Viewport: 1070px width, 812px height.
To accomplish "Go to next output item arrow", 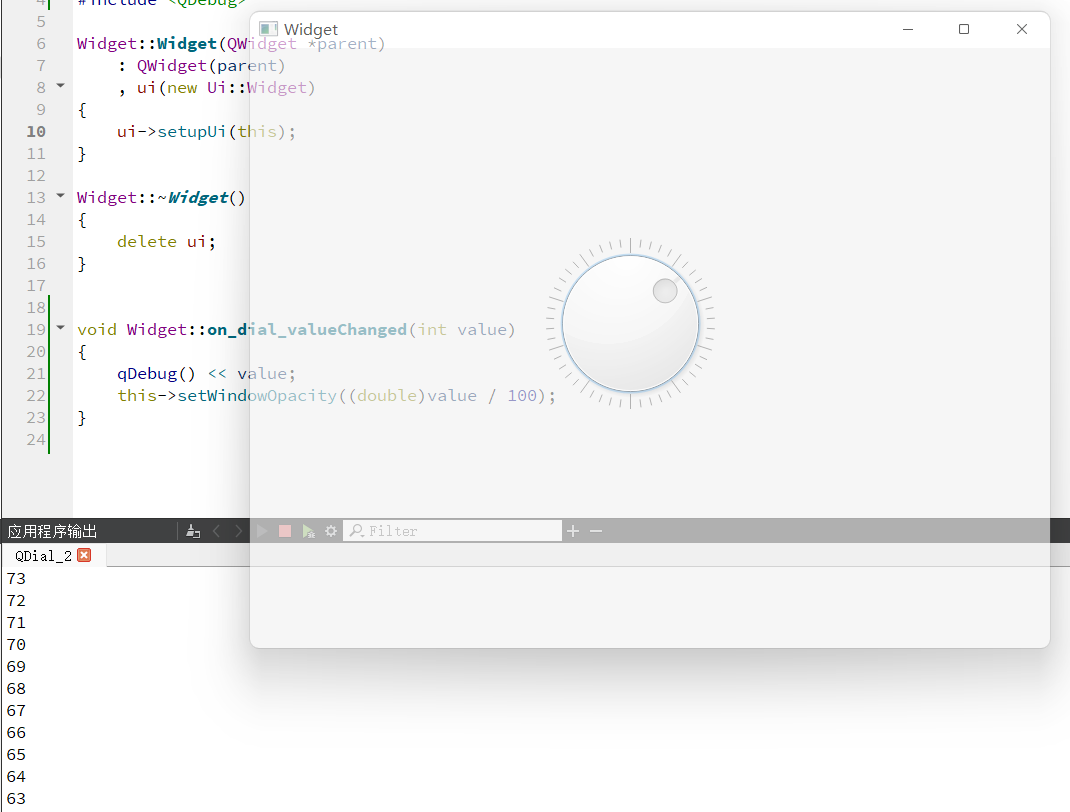I will point(238,531).
